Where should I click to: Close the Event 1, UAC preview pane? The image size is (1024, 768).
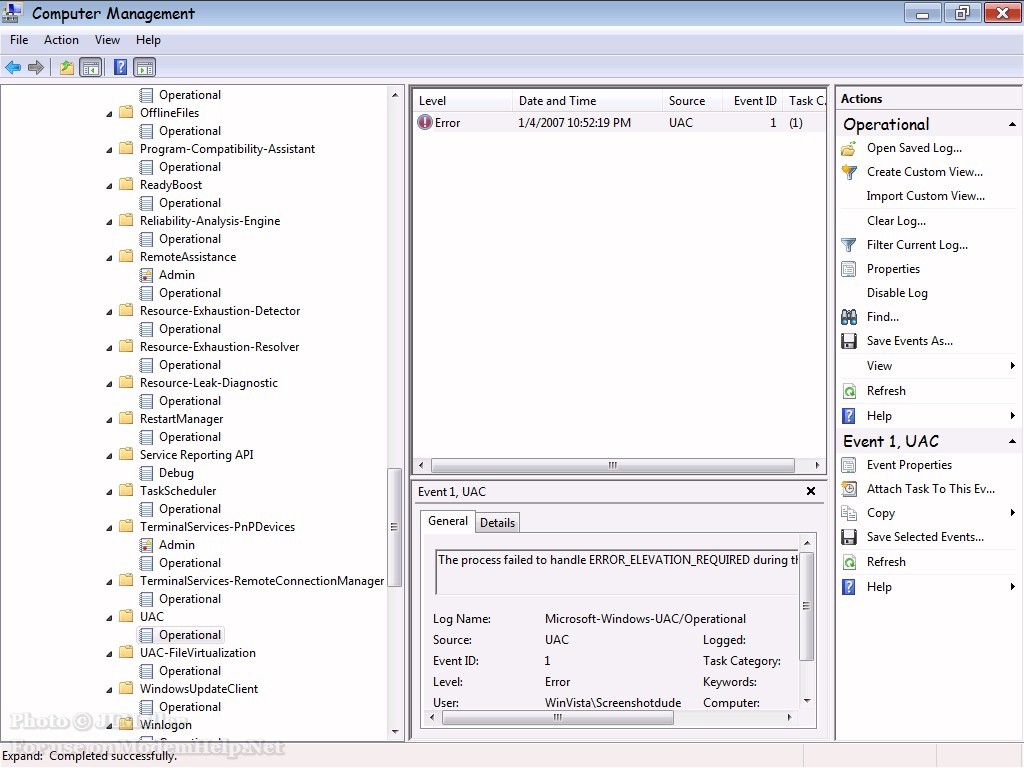point(810,491)
